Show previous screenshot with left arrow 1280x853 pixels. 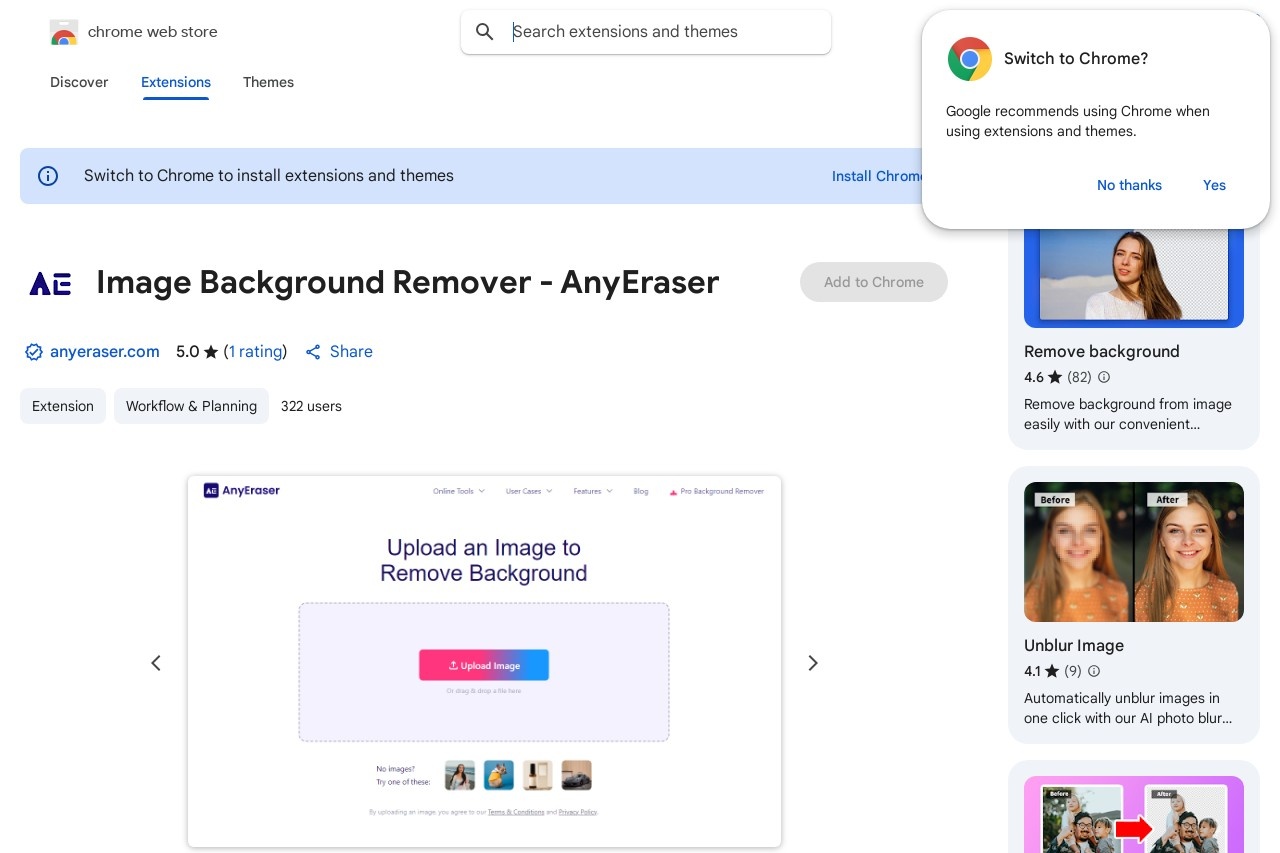point(156,663)
